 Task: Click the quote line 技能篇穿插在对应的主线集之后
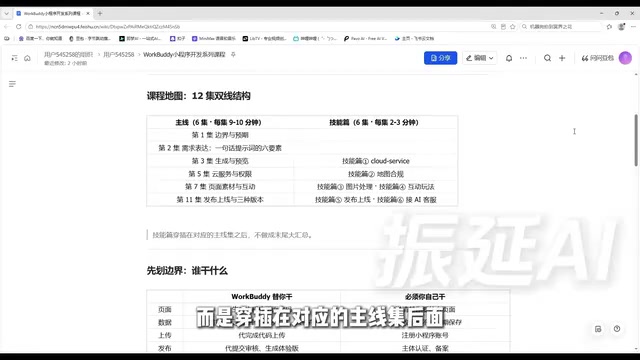click(232, 235)
